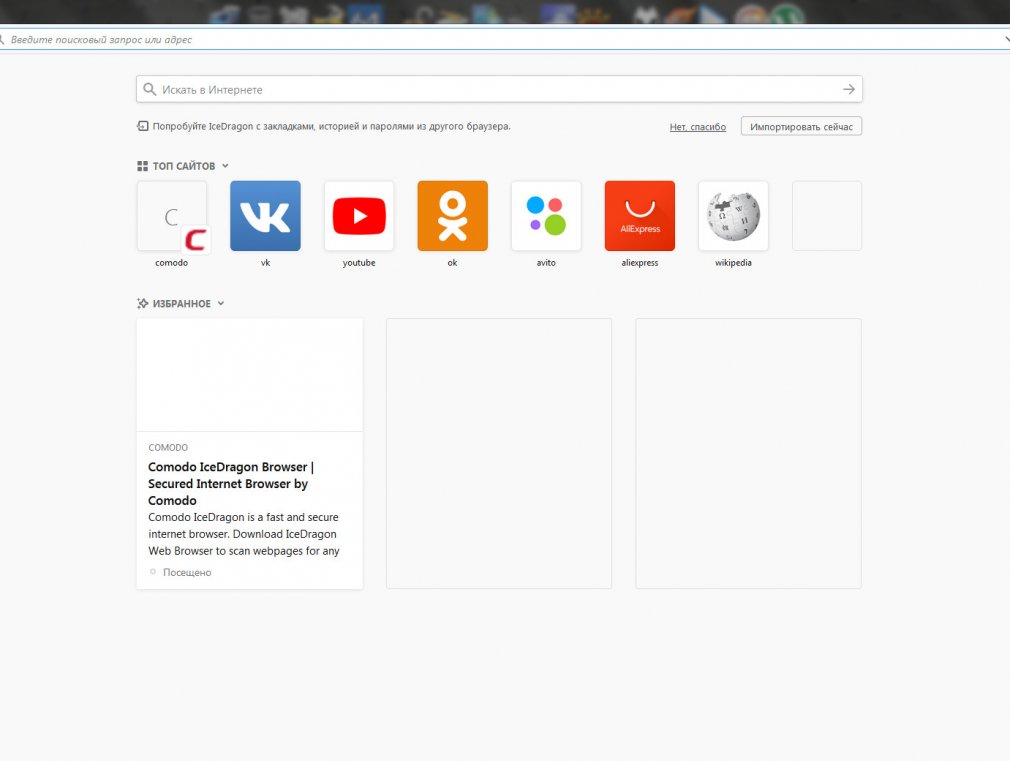Open the Wikipedia top site tile
1010x761 pixels.
tap(734, 216)
